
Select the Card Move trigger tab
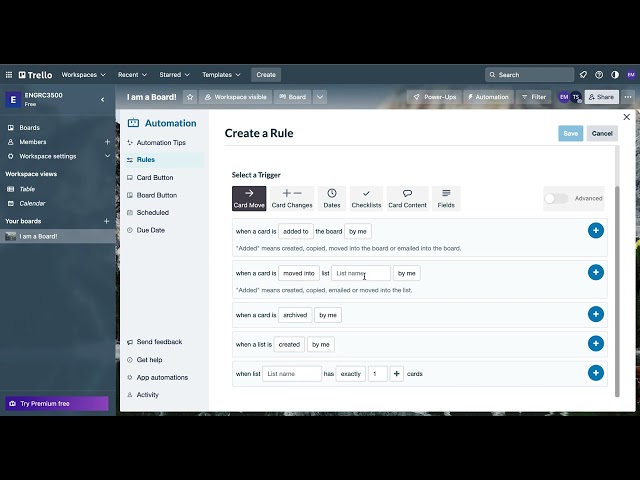249,198
